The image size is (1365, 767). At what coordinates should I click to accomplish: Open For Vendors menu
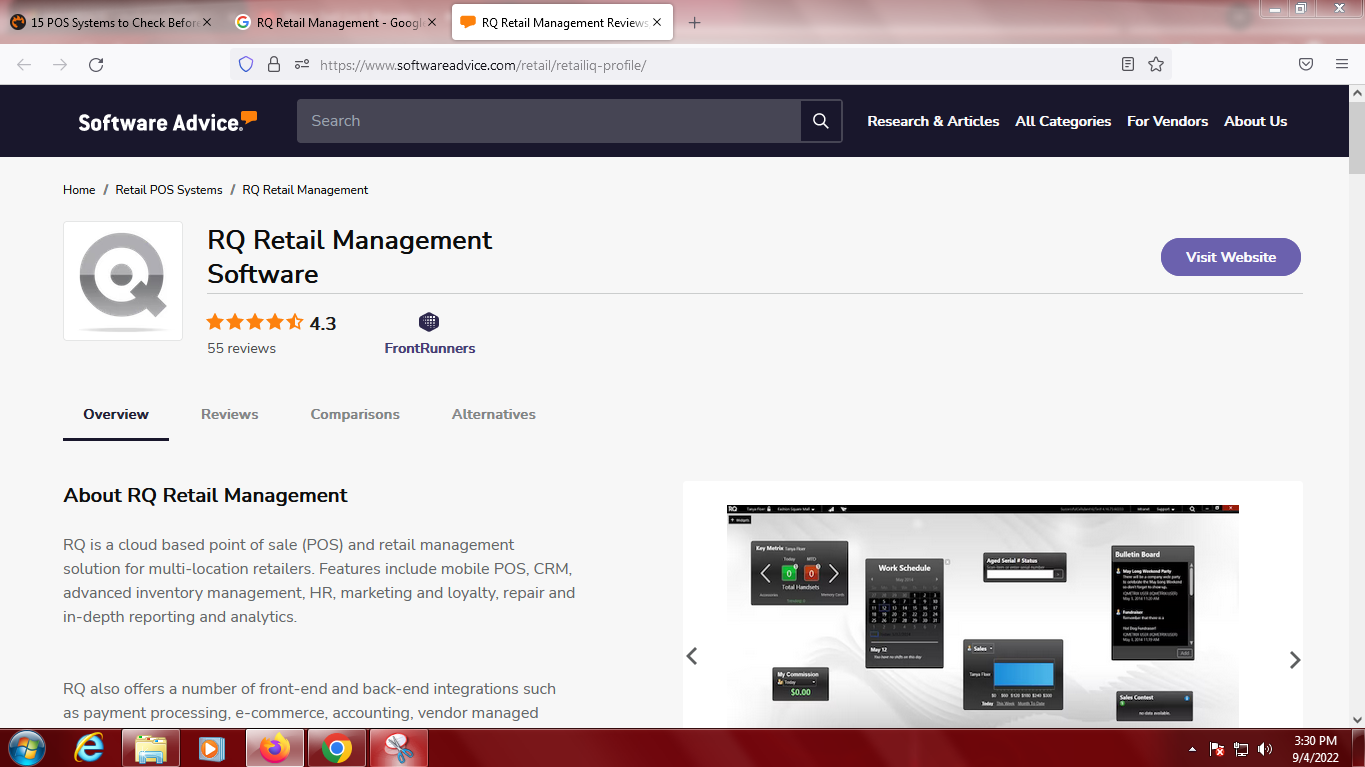pos(1167,121)
